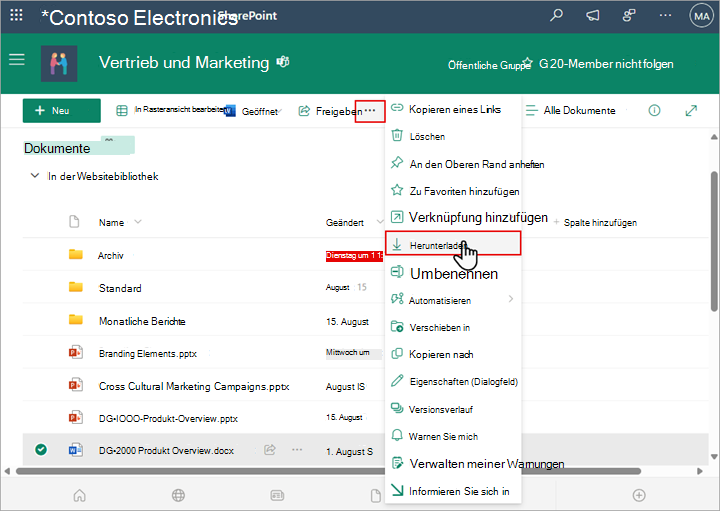
Task: Click the vertical scrollbar thumb
Action: 714,241
